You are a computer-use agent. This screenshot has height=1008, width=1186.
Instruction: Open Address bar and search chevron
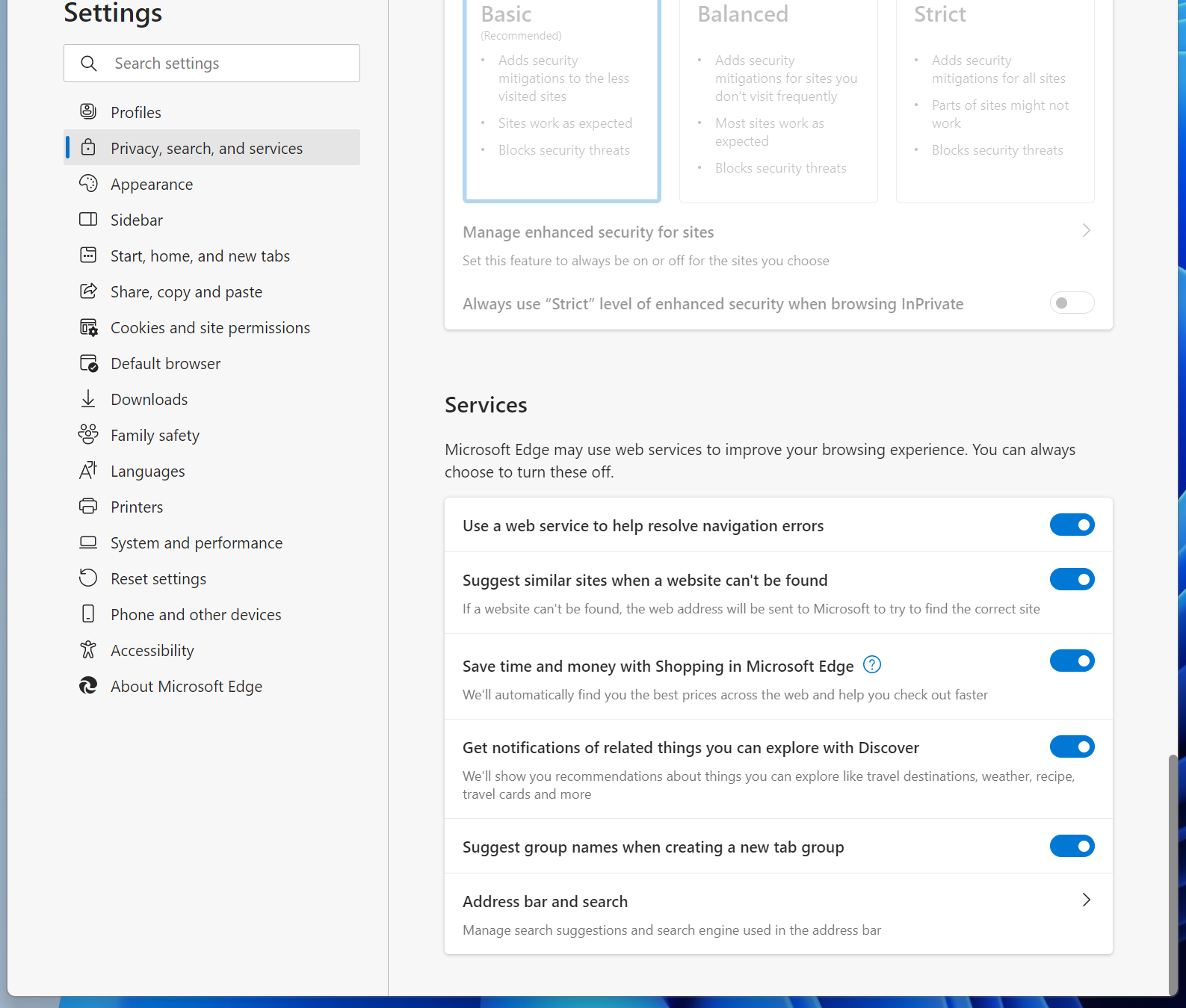coord(1087,900)
